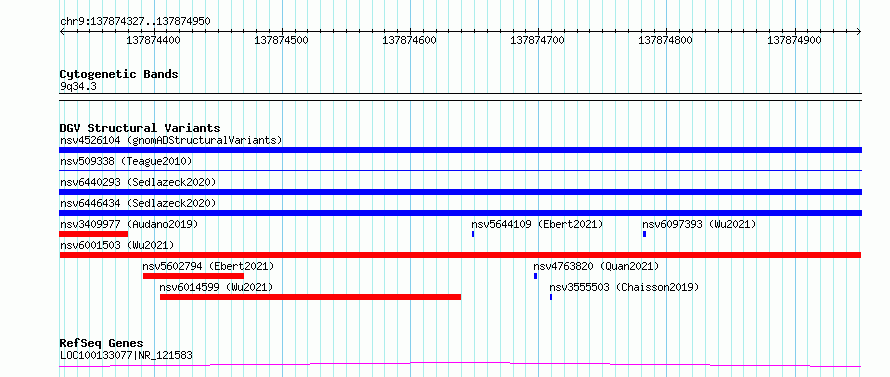Screen dimensions: 890x377
Task: Click the chr9:137874327..137874950 region label
Action: click(x=135, y=22)
